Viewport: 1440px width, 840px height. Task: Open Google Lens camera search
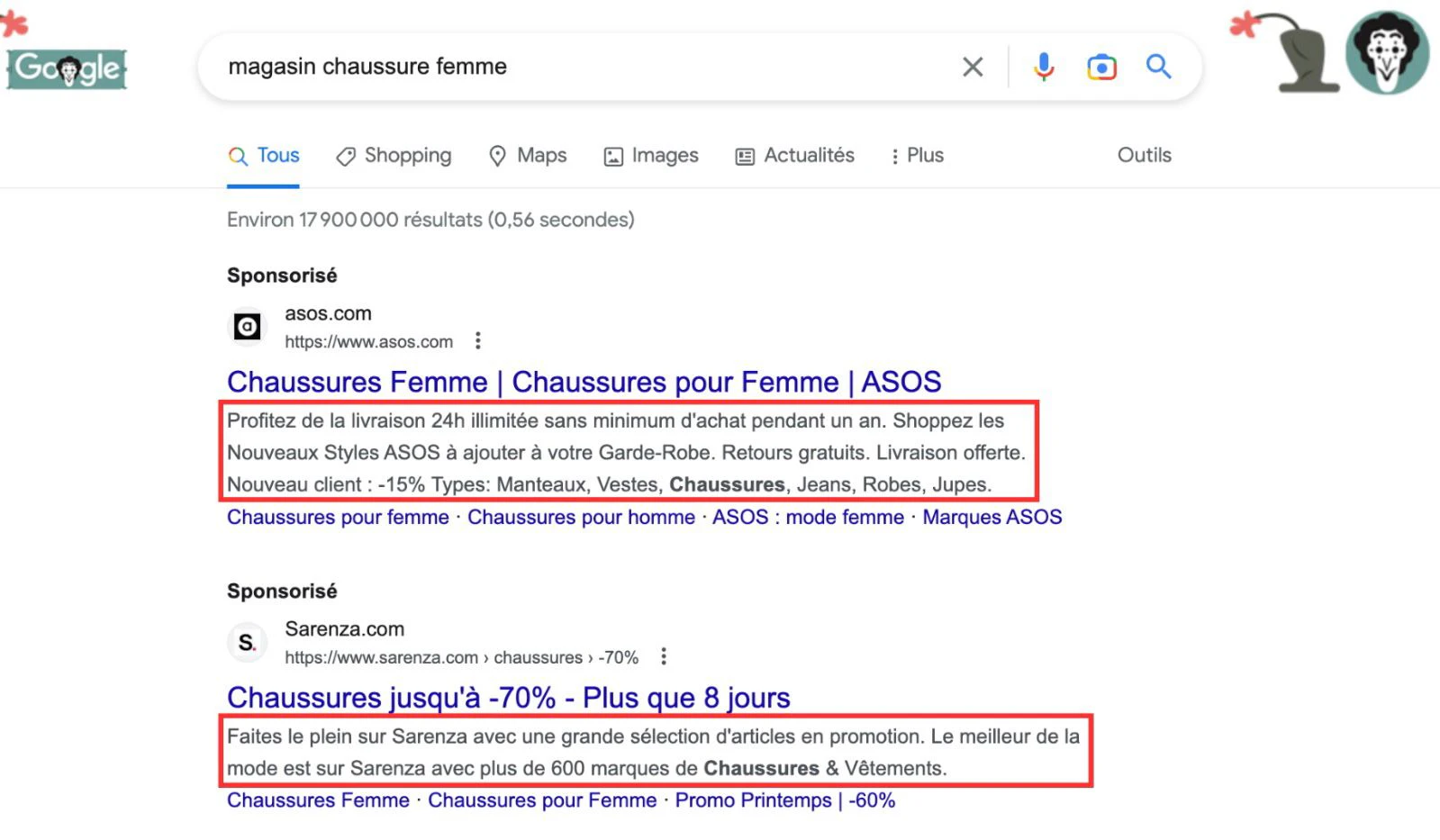[x=1101, y=67]
